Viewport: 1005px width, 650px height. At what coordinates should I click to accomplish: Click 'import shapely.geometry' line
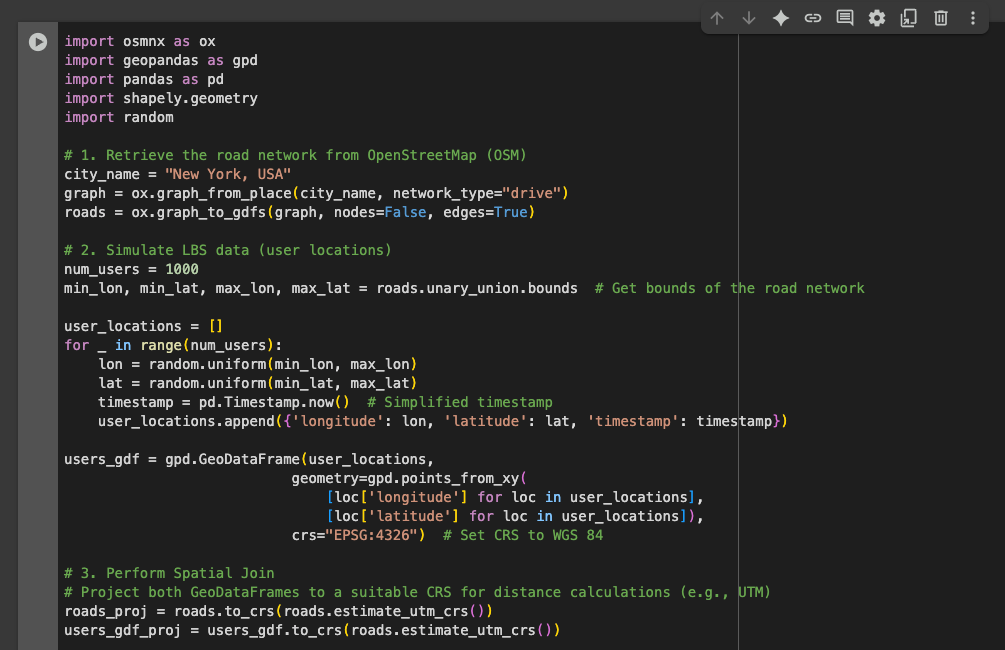(161, 98)
